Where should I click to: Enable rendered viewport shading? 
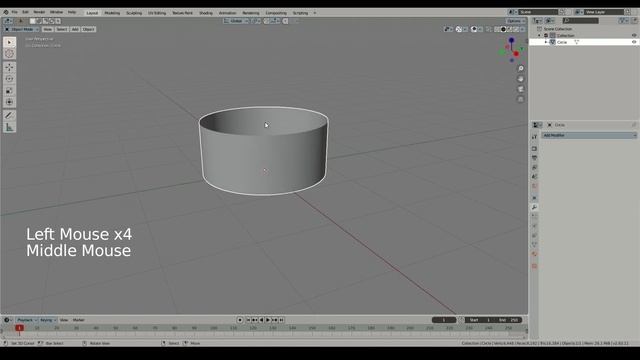point(516,29)
